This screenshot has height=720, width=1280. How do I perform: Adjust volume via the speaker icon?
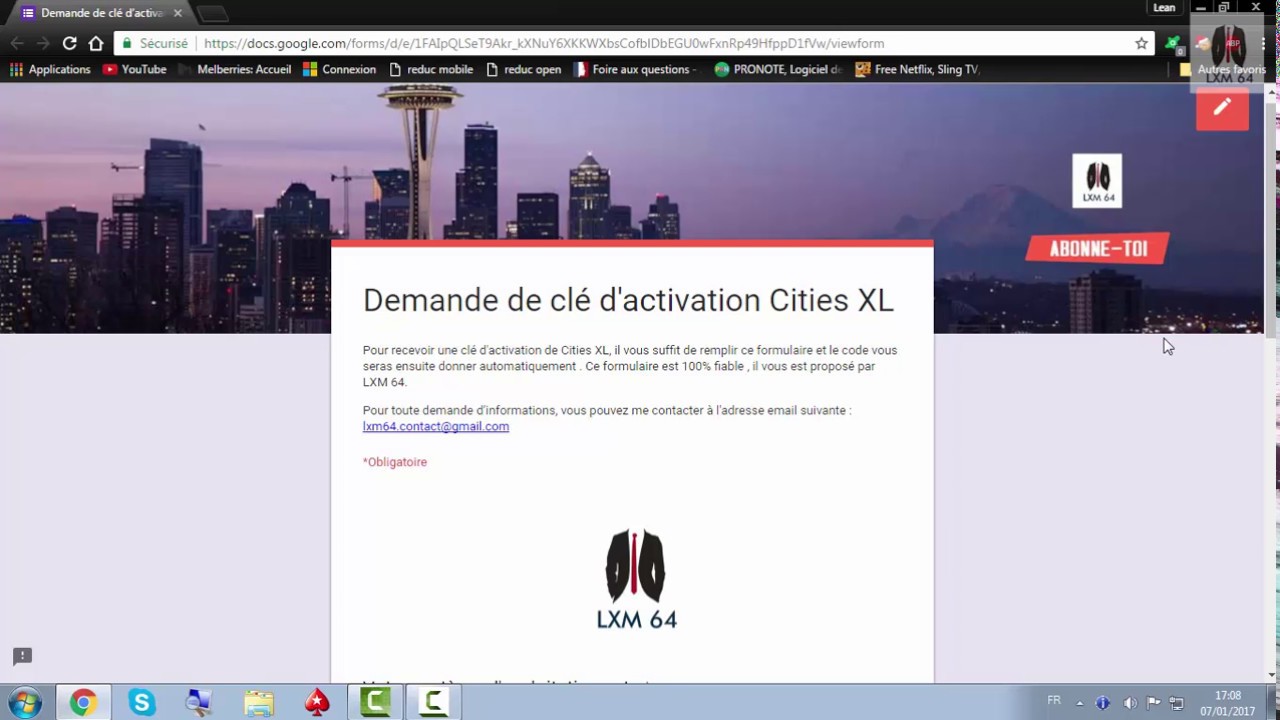[x=1130, y=702]
